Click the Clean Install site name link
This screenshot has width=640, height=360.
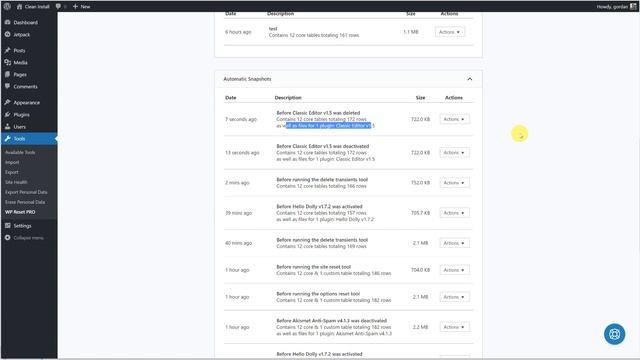pos(37,7)
